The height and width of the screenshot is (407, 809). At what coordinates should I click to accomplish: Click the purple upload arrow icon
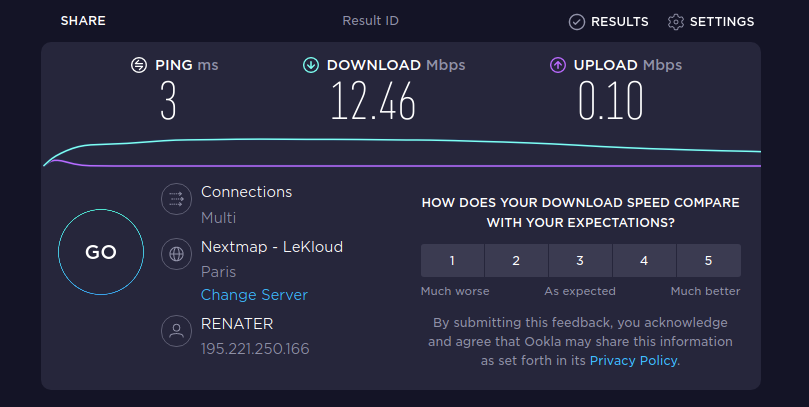[x=558, y=65]
